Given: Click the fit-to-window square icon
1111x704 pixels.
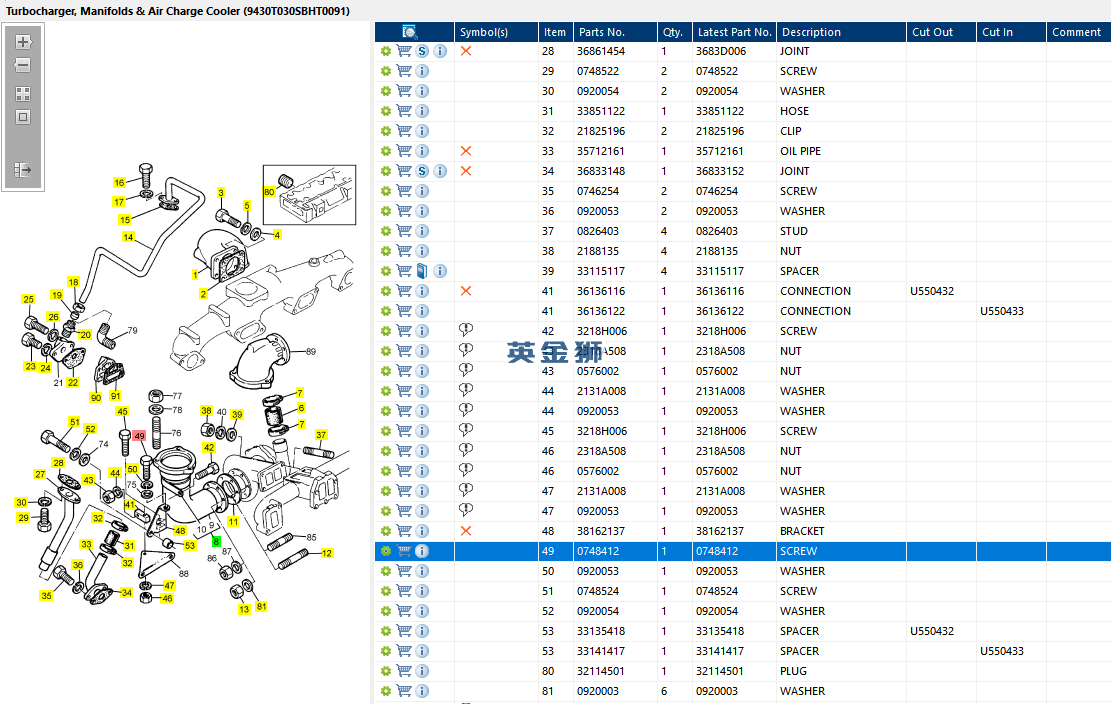Looking at the screenshot, I should click(23, 117).
